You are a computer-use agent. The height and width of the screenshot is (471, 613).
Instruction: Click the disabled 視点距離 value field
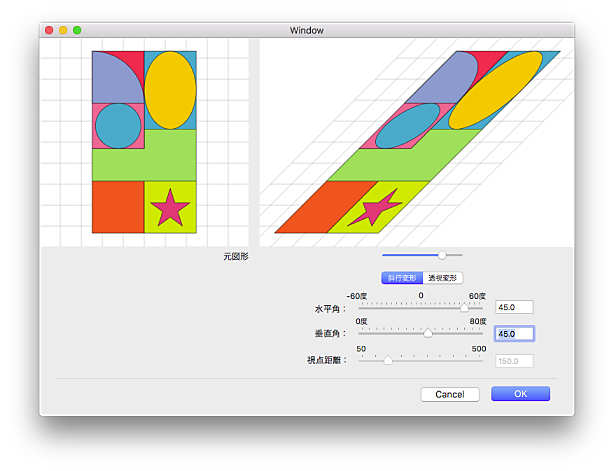click(x=514, y=360)
